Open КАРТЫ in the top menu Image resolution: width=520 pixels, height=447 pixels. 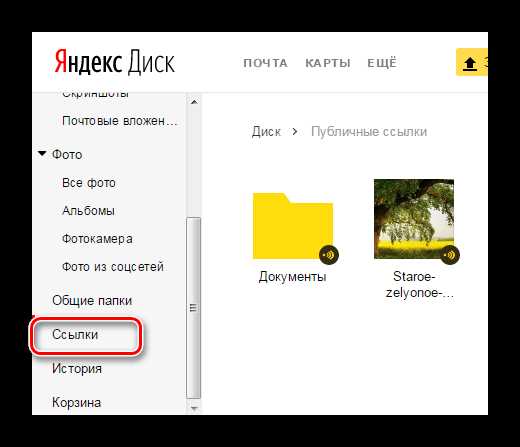[328, 63]
